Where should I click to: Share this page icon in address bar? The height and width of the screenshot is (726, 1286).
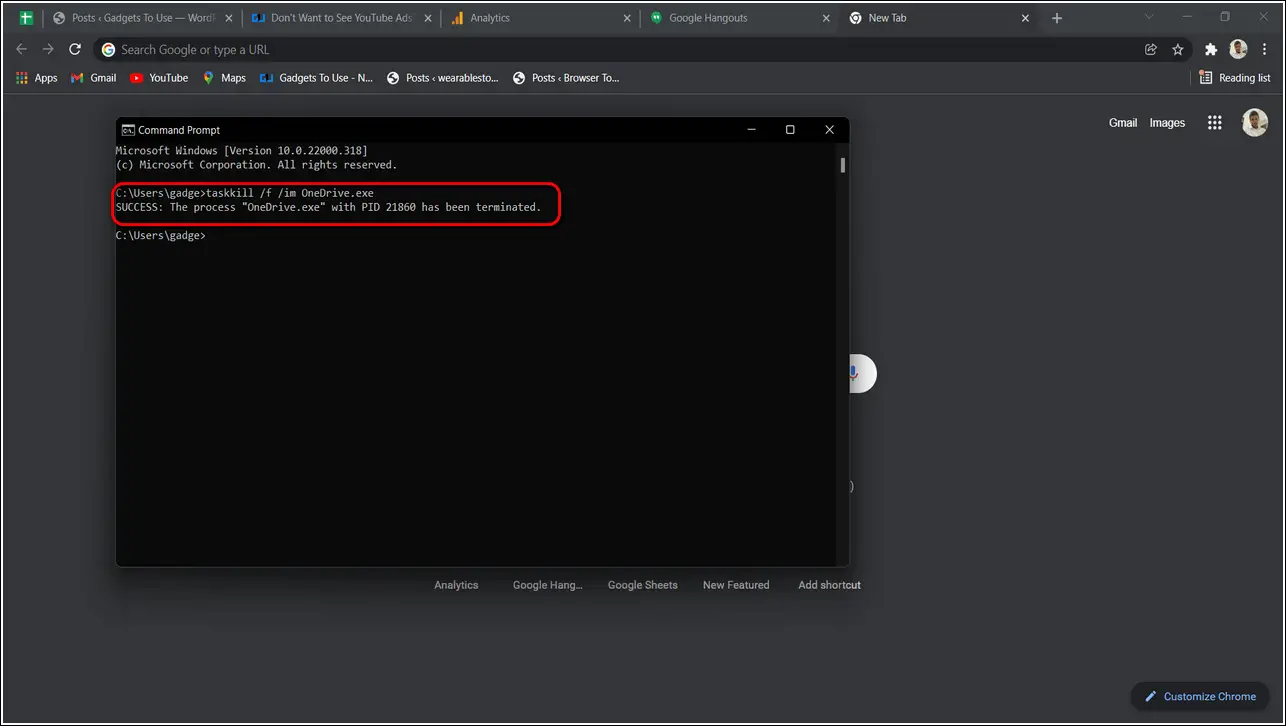[1151, 49]
